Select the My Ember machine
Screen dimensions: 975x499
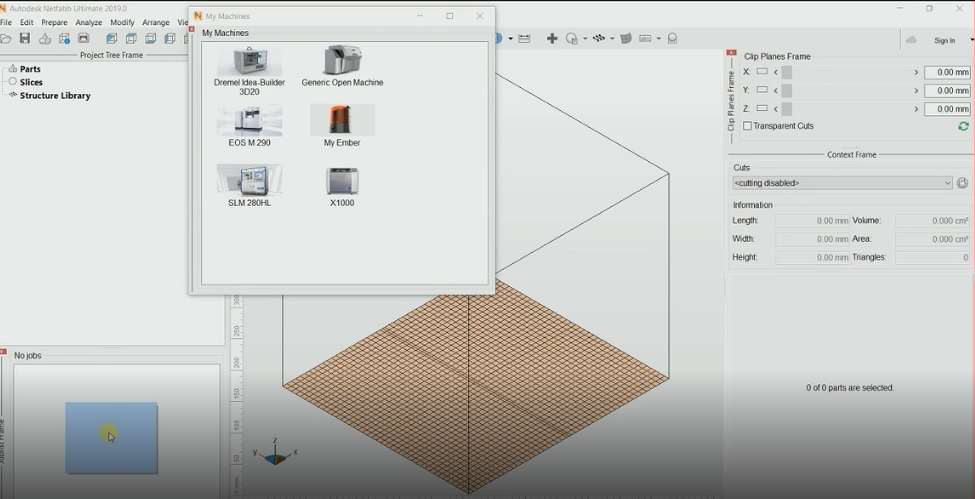342,126
